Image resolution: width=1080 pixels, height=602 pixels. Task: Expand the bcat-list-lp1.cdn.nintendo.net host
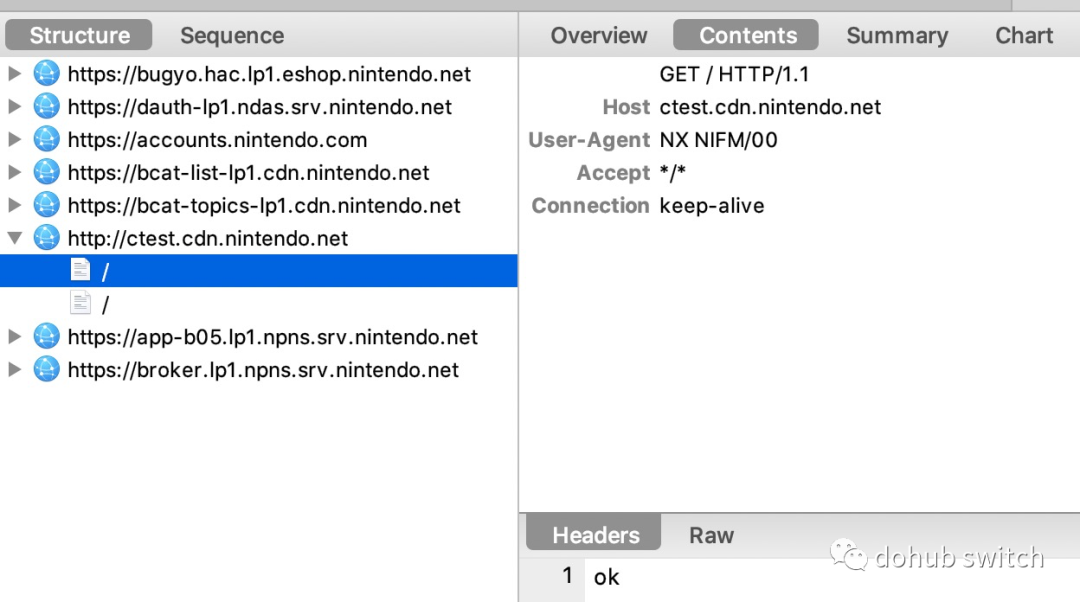coord(14,172)
